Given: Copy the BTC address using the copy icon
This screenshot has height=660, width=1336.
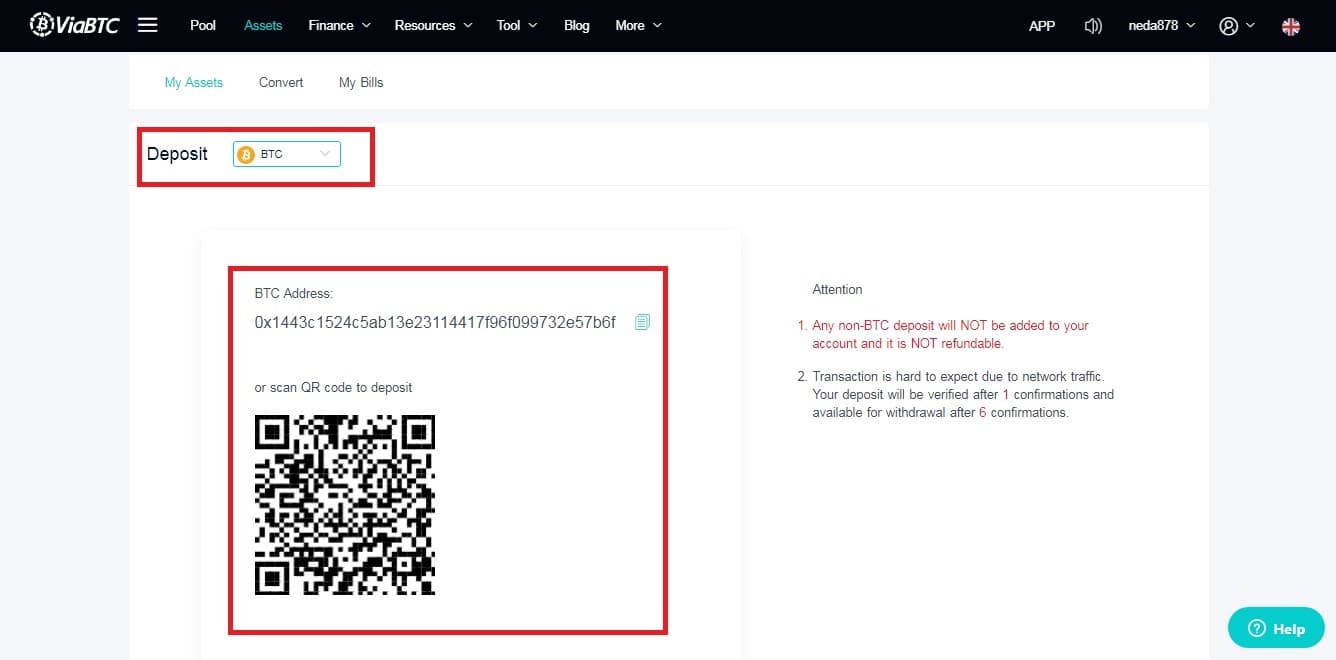Looking at the screenshot, I should click(x=642, y=322).
